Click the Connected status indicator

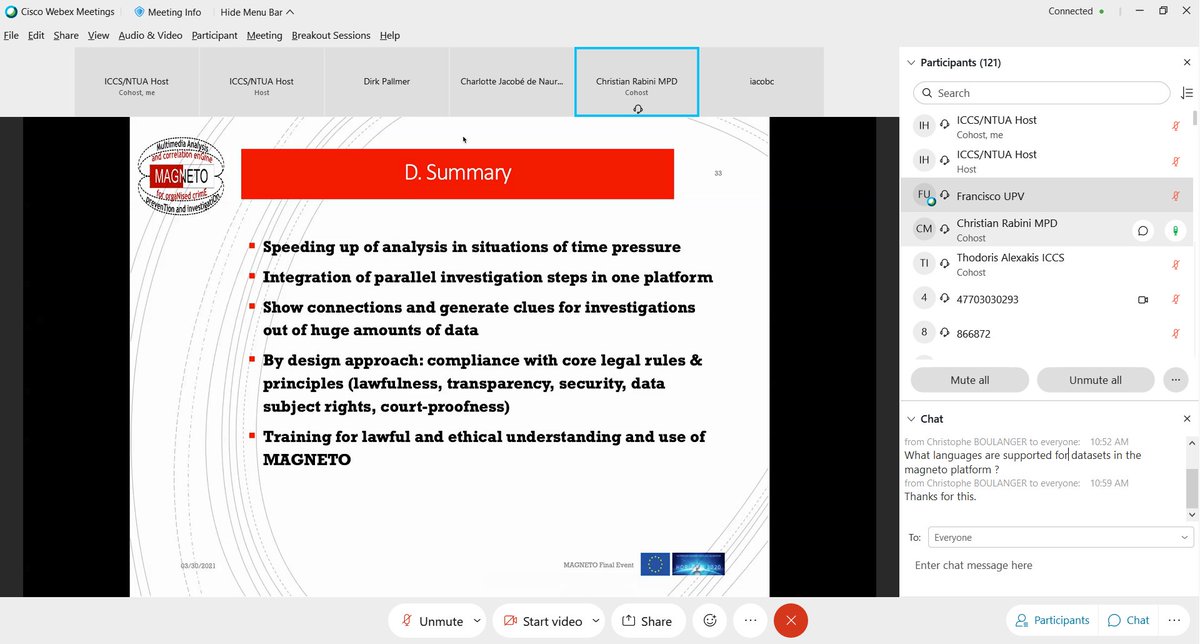[1076, 11]
